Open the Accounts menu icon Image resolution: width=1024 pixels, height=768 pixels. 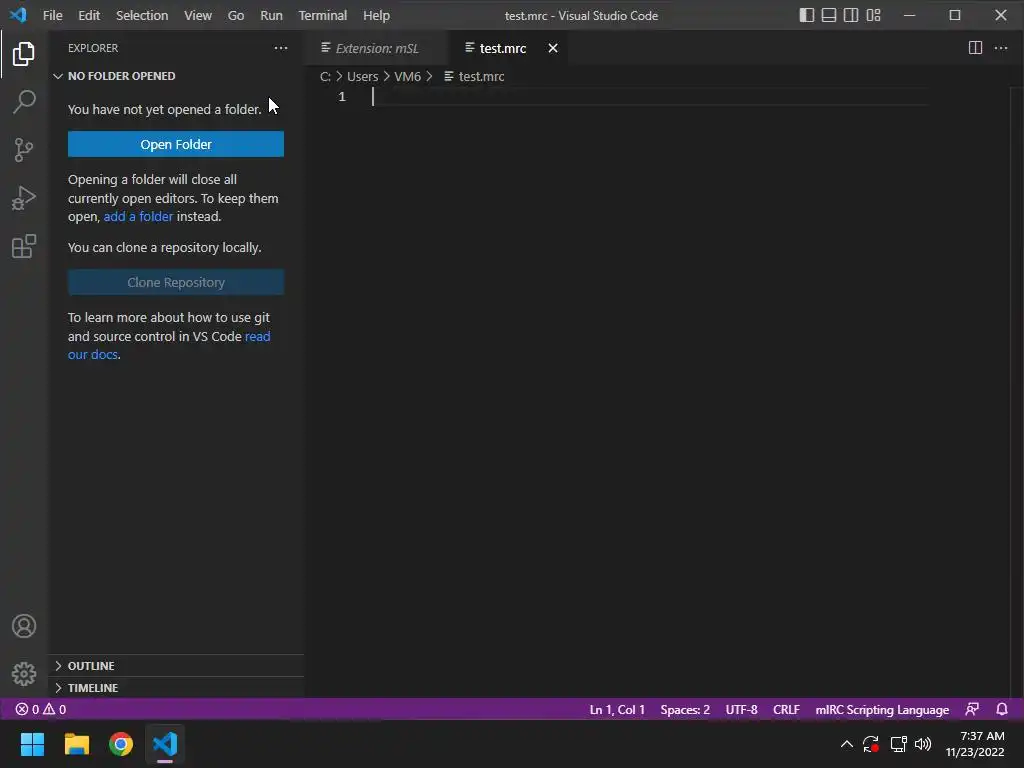tap(24, 626)
